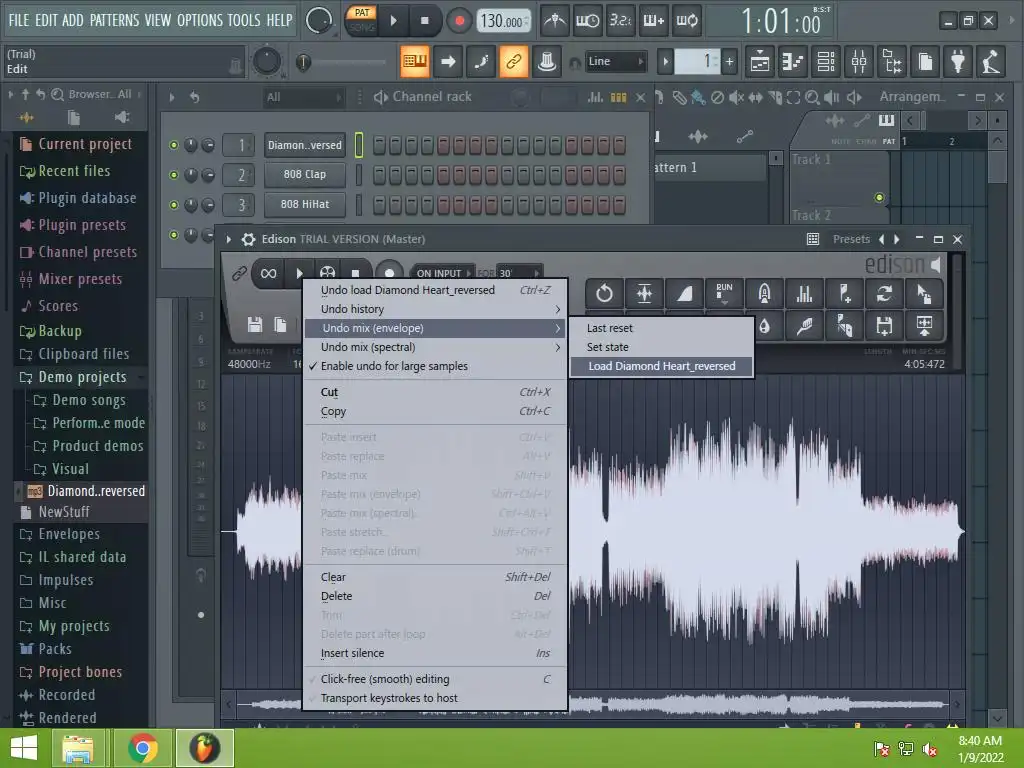Viewport: 1024px width, 768px height.
Task: Toggle the link chain snap button
Action: pos(514,61)
